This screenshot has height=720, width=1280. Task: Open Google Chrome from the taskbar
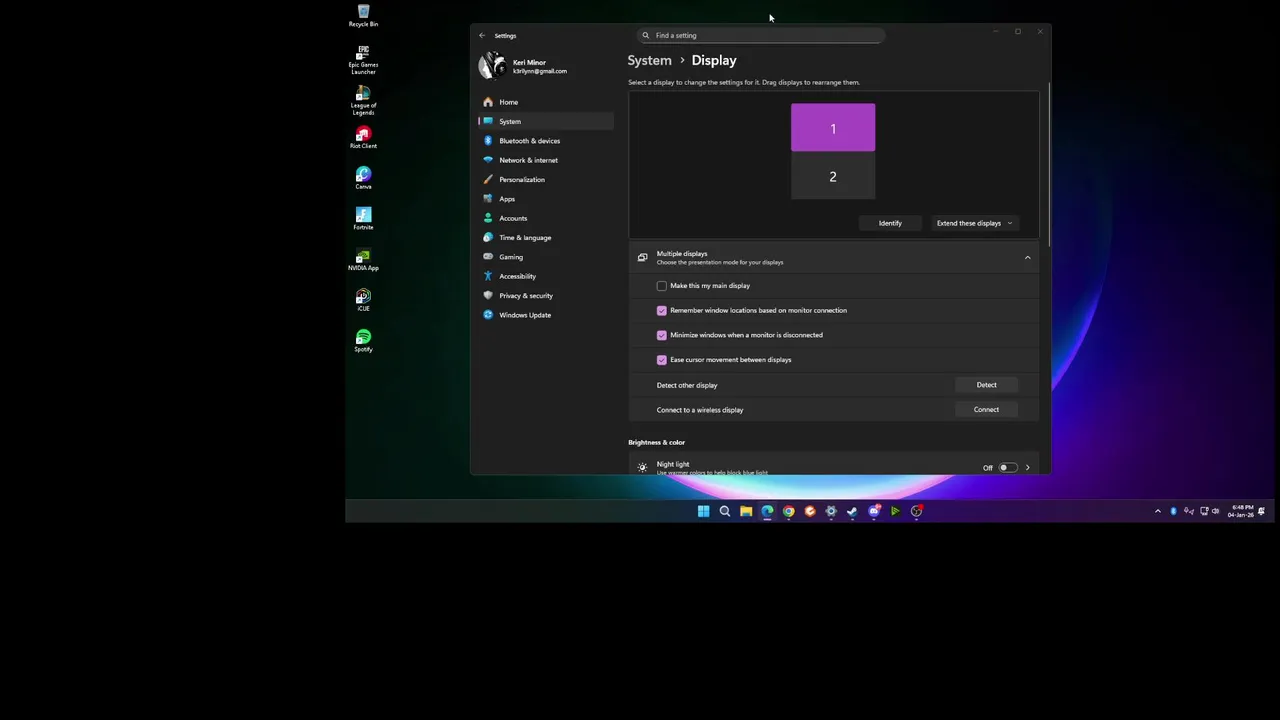[x=789, y=511]
